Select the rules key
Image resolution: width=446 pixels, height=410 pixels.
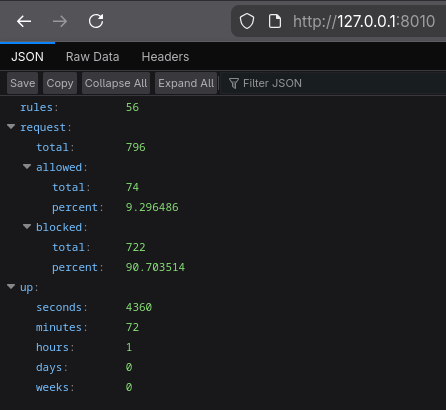36,107
